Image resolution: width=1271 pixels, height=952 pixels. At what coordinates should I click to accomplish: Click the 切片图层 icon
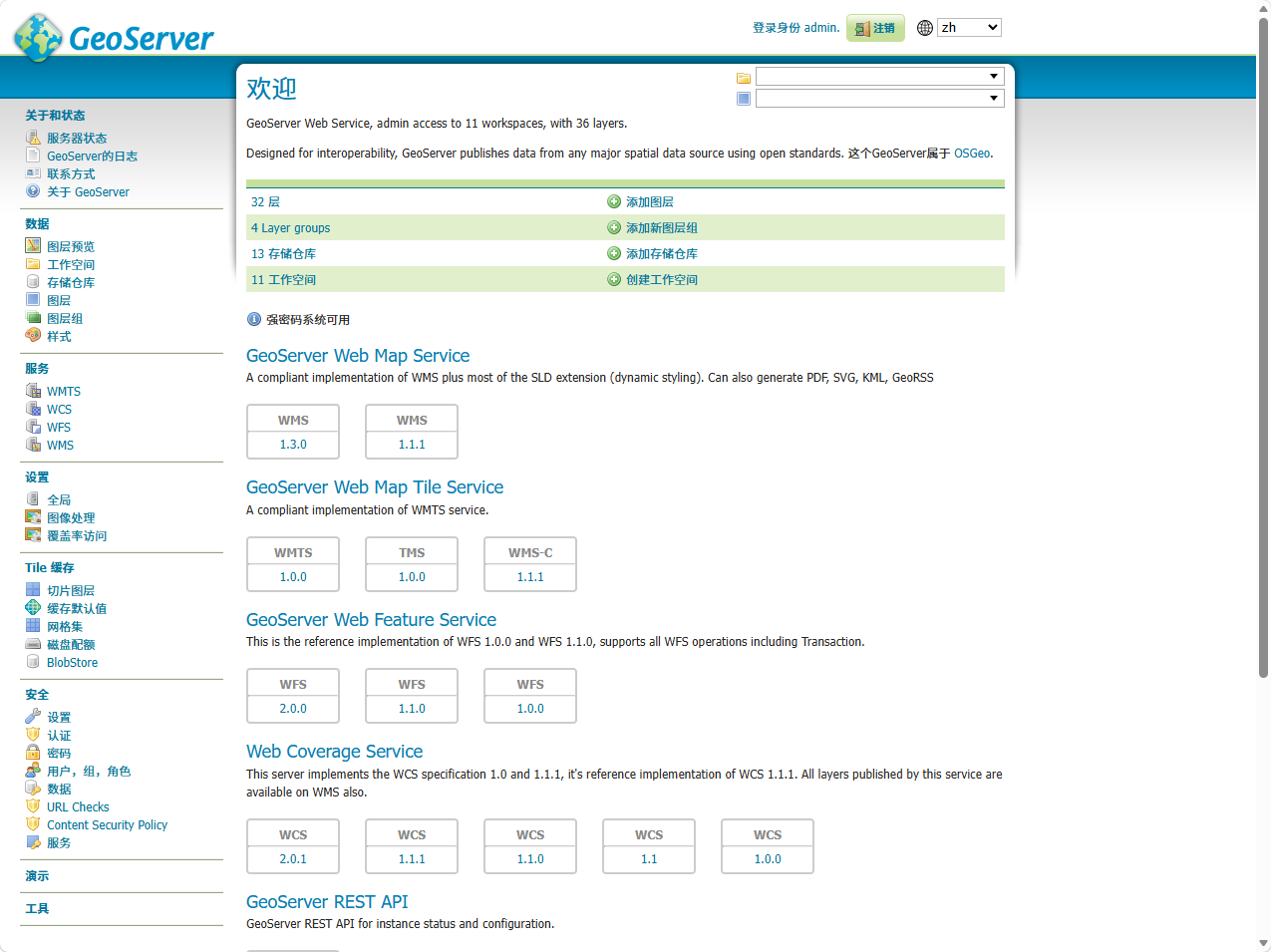click(x=33, y=590)
